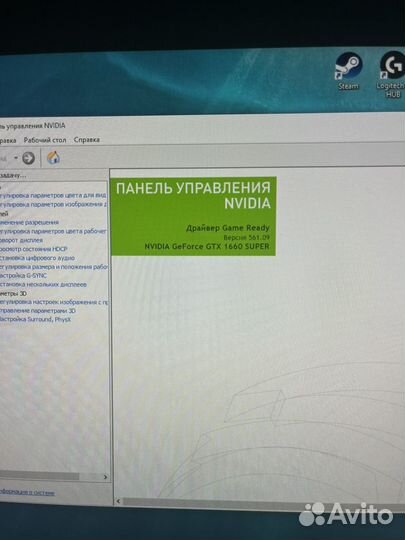Click the Драйвер Game Ready text
Screen dimensions: 405x540
tap(228, 228)
